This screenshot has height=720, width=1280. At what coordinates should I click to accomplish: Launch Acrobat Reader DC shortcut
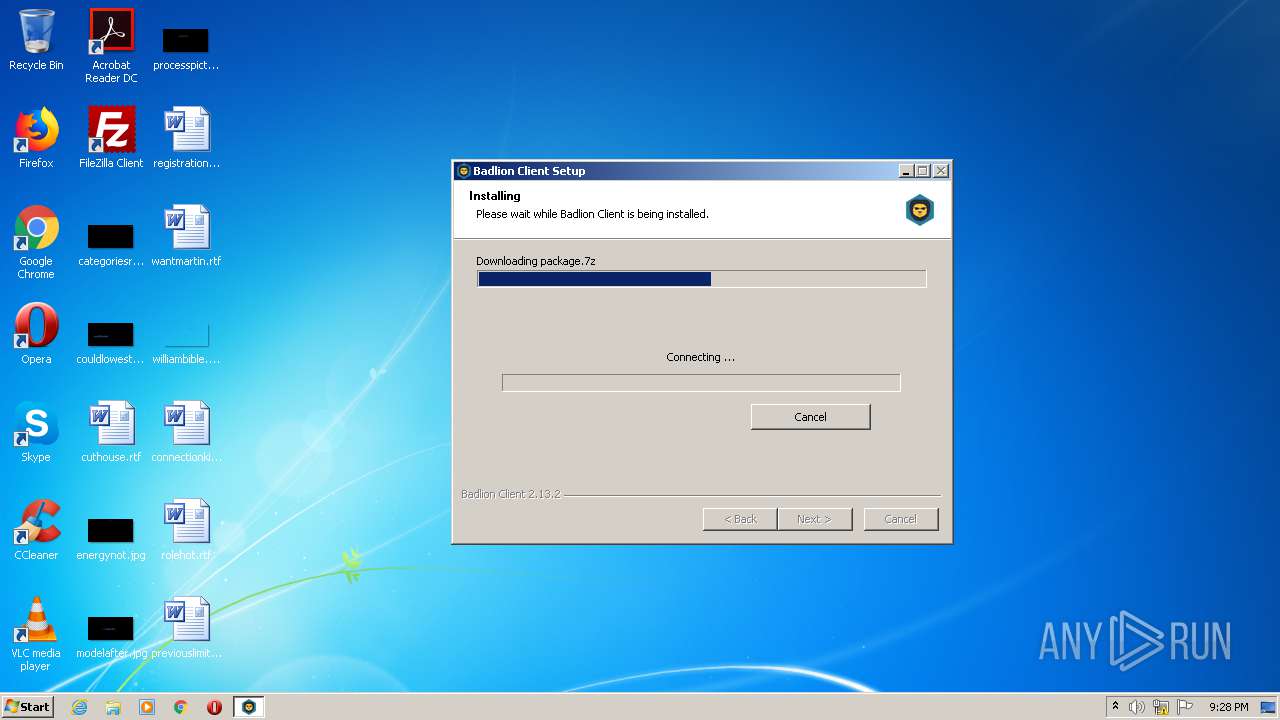tap(111, 45)
